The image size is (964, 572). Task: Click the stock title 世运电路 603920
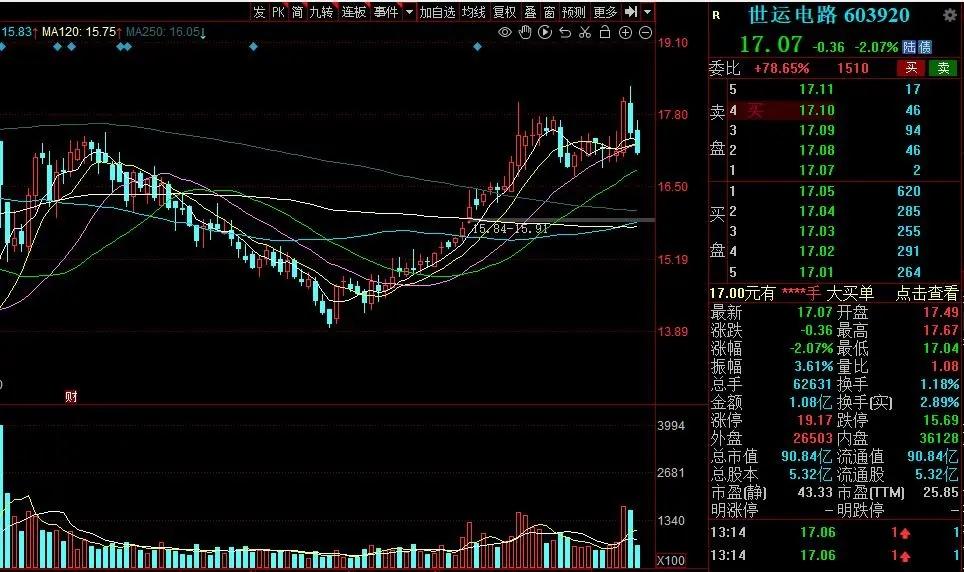pos(829,15)
